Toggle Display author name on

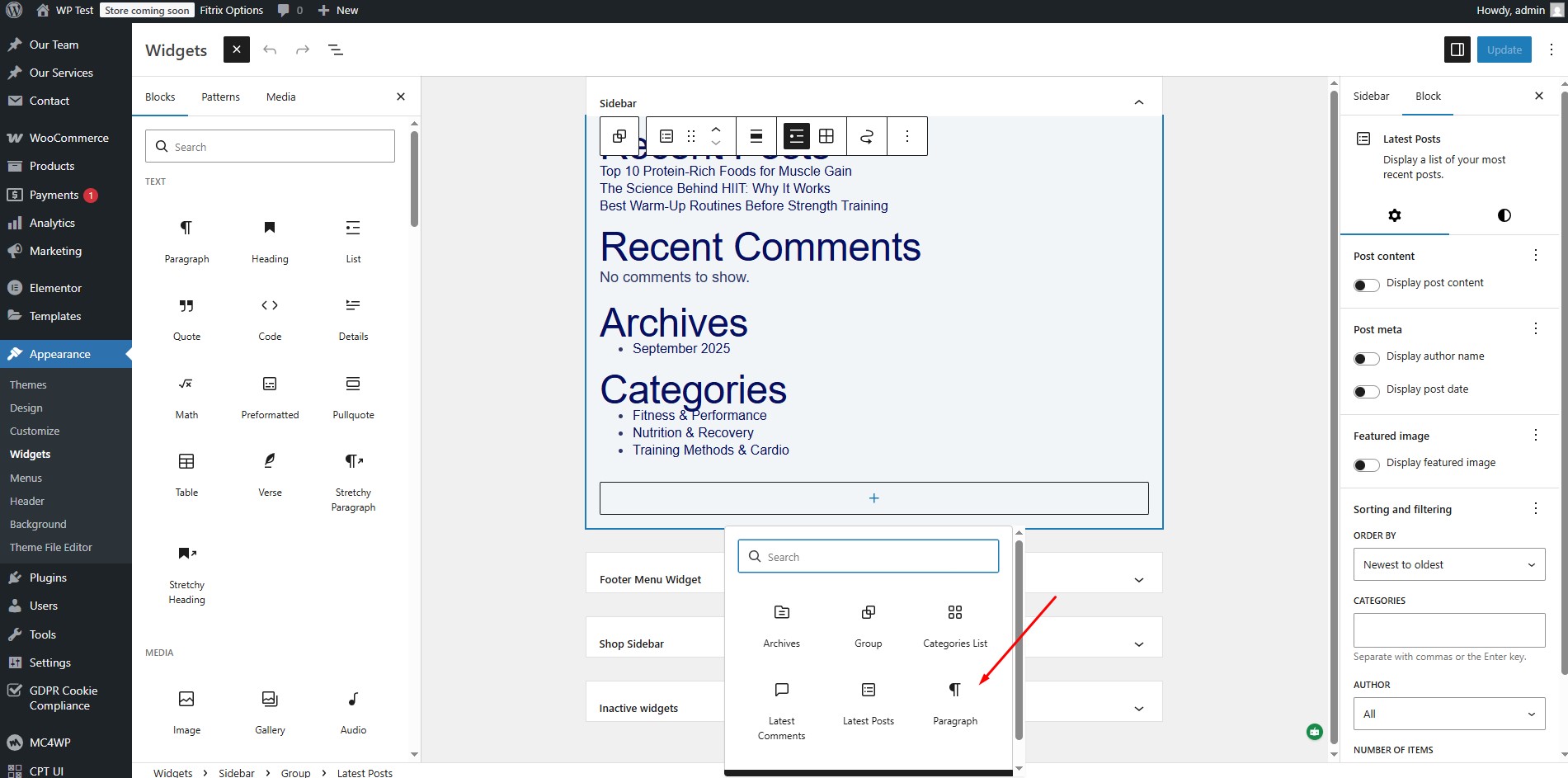(1366, 358)
